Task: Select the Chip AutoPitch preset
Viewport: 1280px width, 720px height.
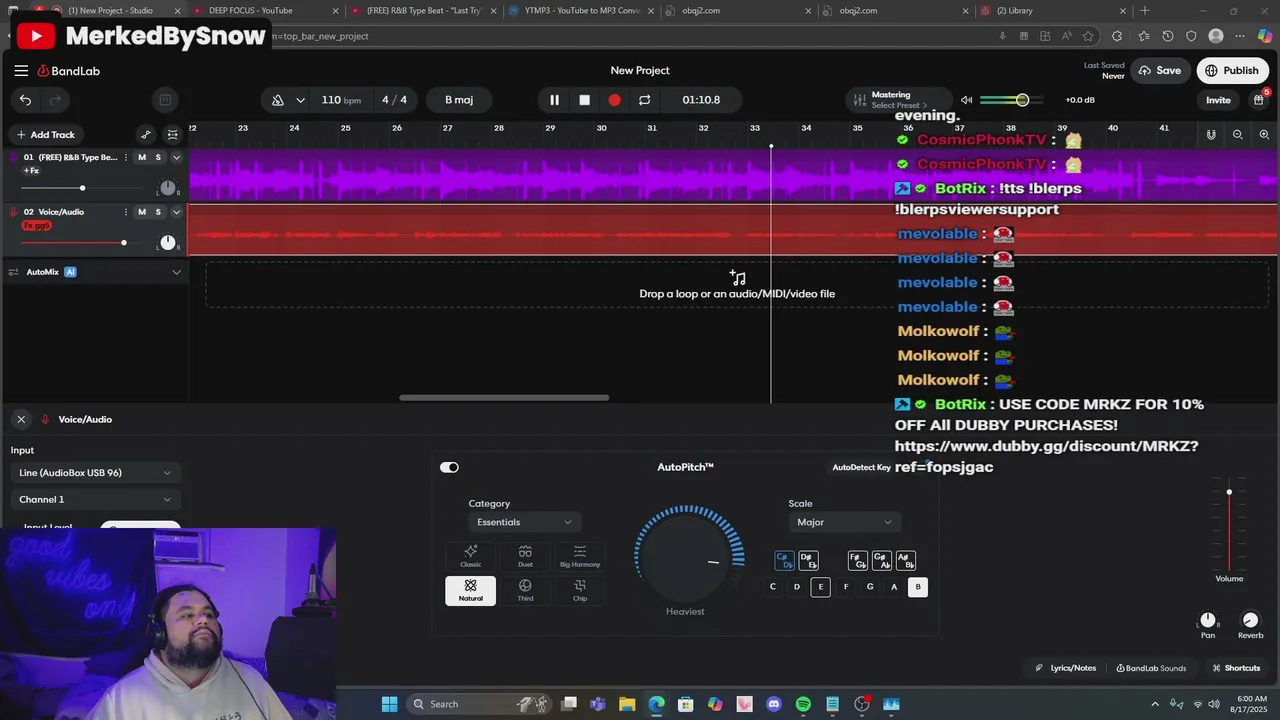Action: point(580,591)
